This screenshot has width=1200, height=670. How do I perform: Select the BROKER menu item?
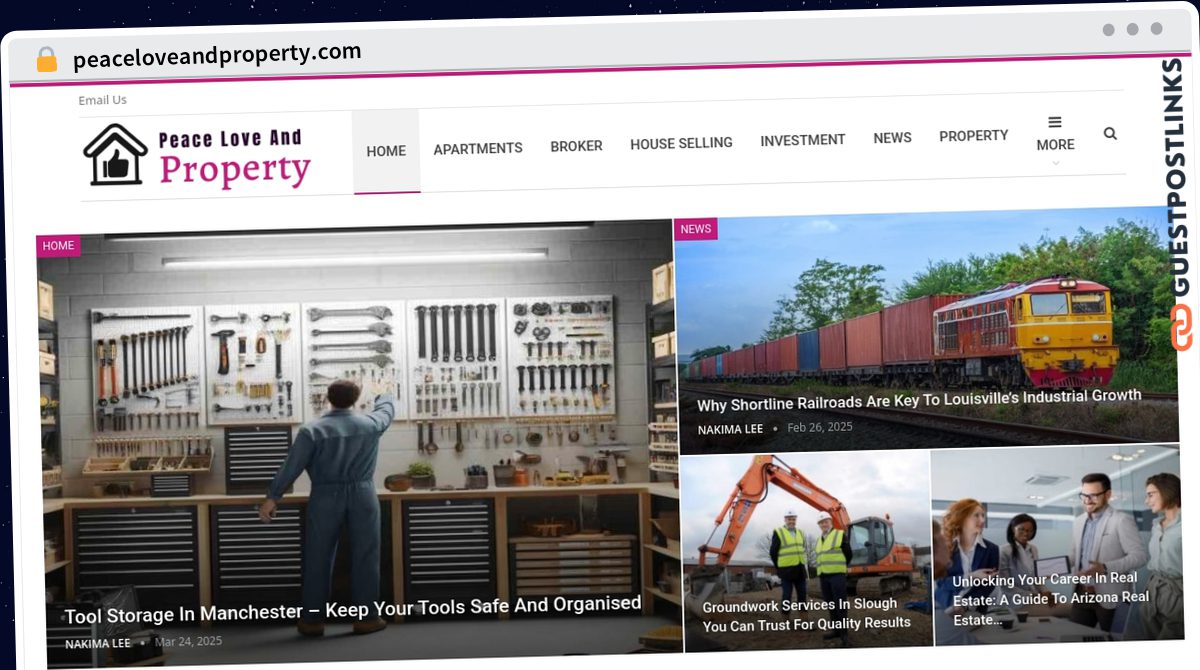(x=576, y=146)
